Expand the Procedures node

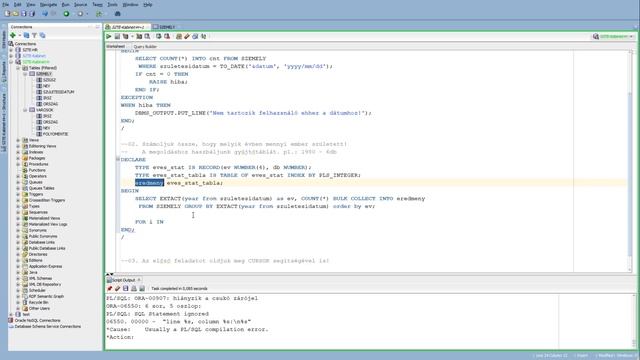coord(18,164)
